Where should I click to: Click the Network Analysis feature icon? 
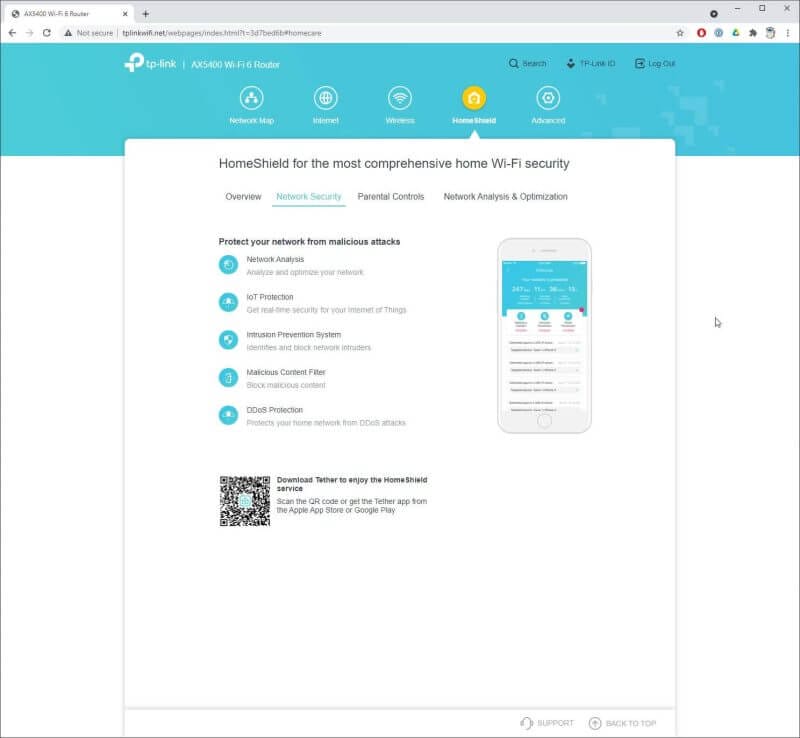pyautogui.click(x=228, y=265)
